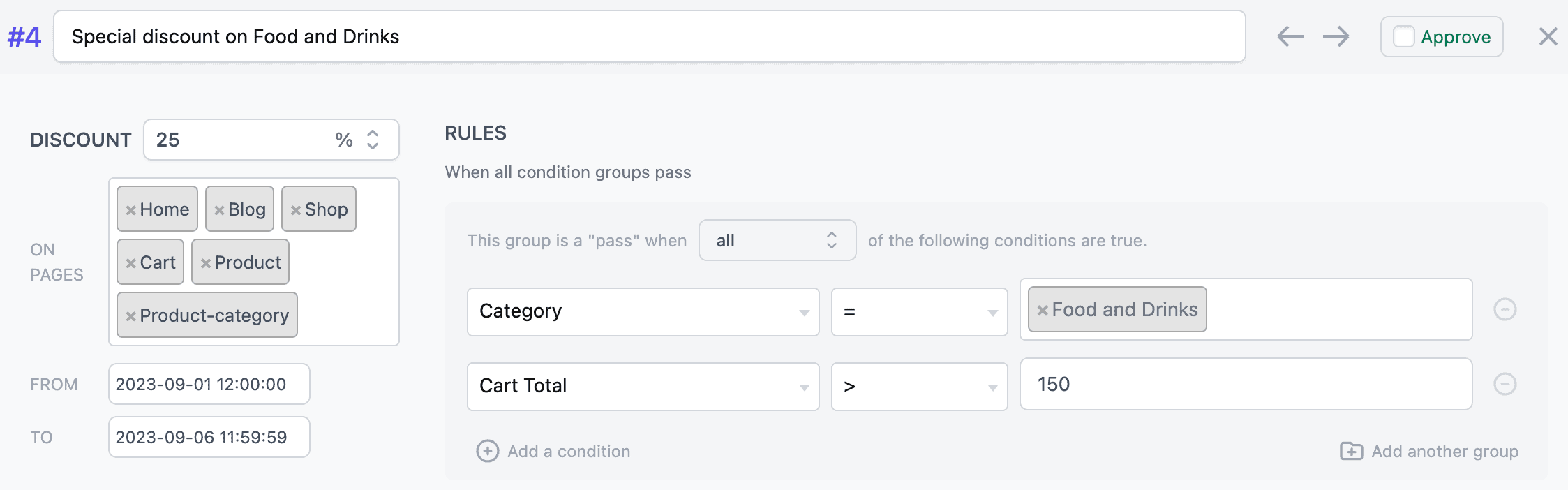1568x490 pixels.
Task: Click the plus icon beside Add a condition
Action: pos(486,452)
